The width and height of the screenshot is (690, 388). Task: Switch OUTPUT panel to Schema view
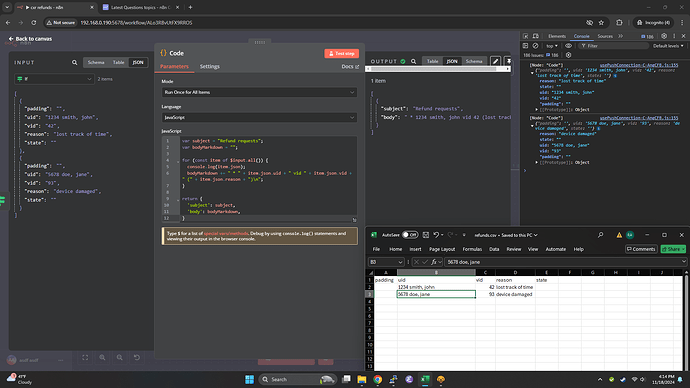click(x=474, y=62)
